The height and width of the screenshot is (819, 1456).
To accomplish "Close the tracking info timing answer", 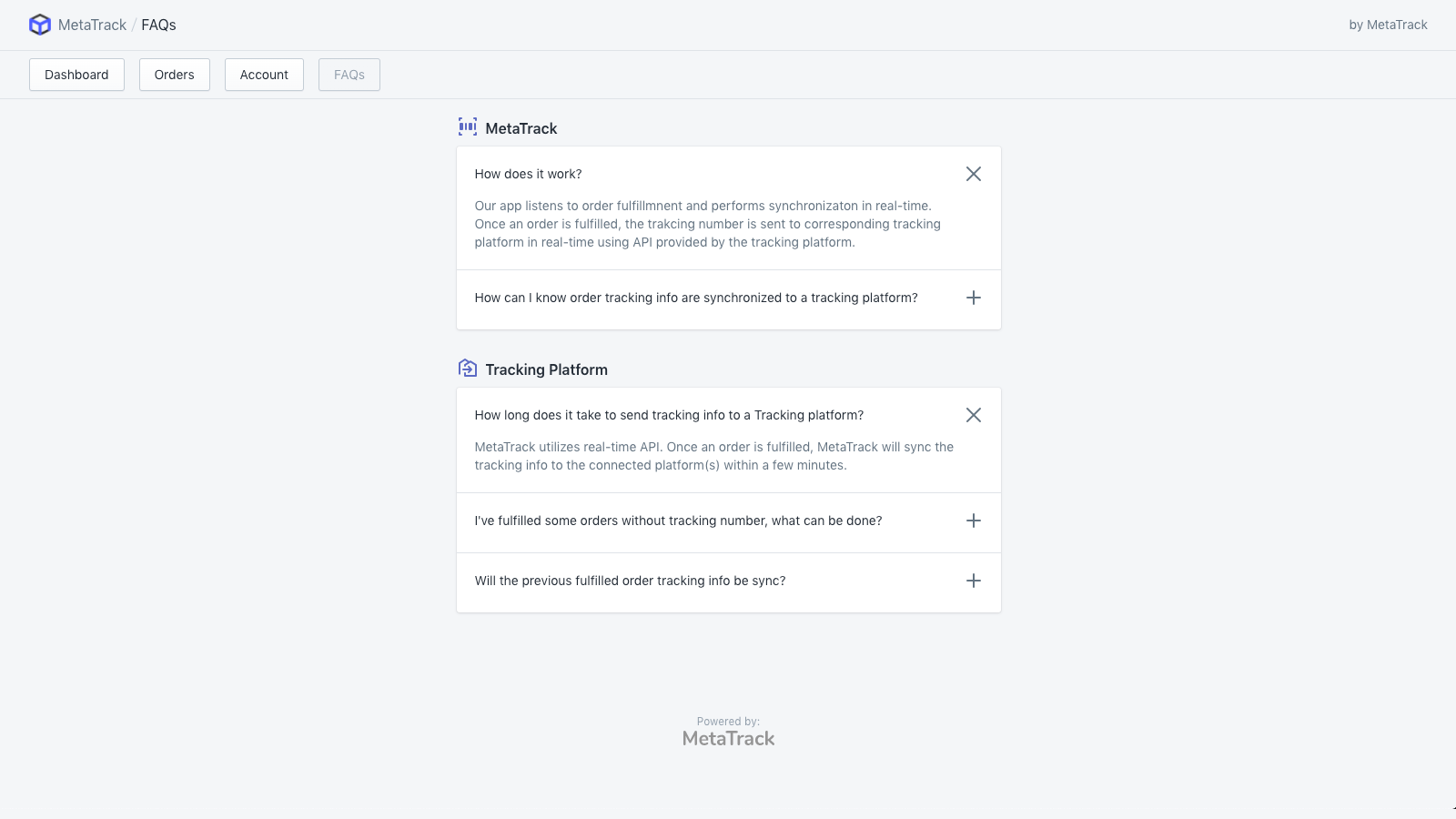I will pos(973,415).
